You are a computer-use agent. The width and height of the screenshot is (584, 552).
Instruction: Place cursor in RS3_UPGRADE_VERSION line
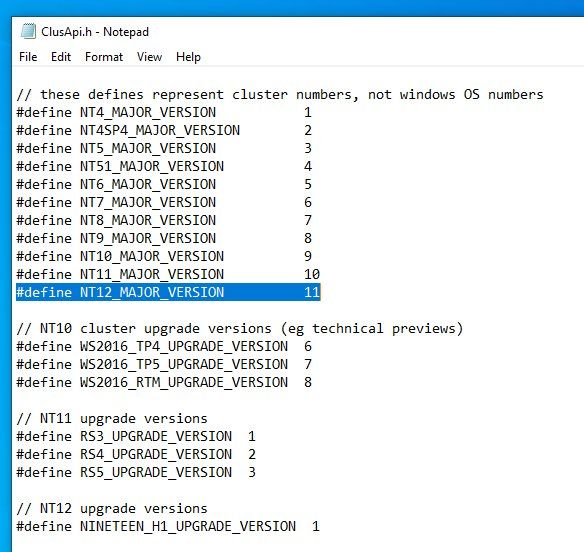[136, 436]
